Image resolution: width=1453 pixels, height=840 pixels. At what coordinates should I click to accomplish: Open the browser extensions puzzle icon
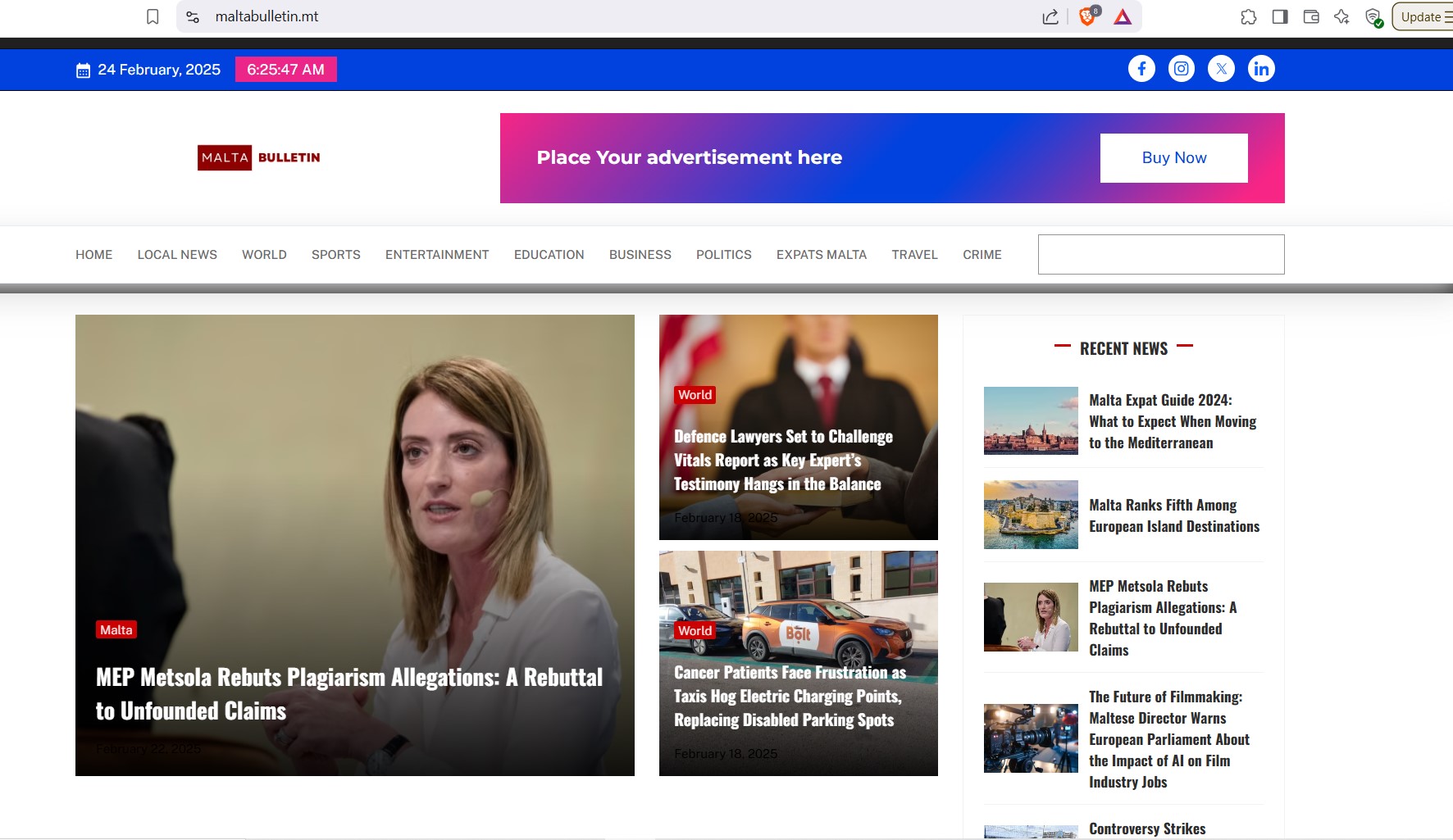pyautogui.click(x=1248, y=16)
